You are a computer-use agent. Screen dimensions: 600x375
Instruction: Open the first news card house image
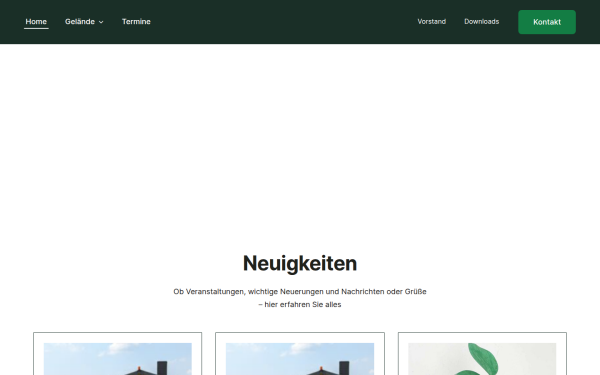[118, 359]
